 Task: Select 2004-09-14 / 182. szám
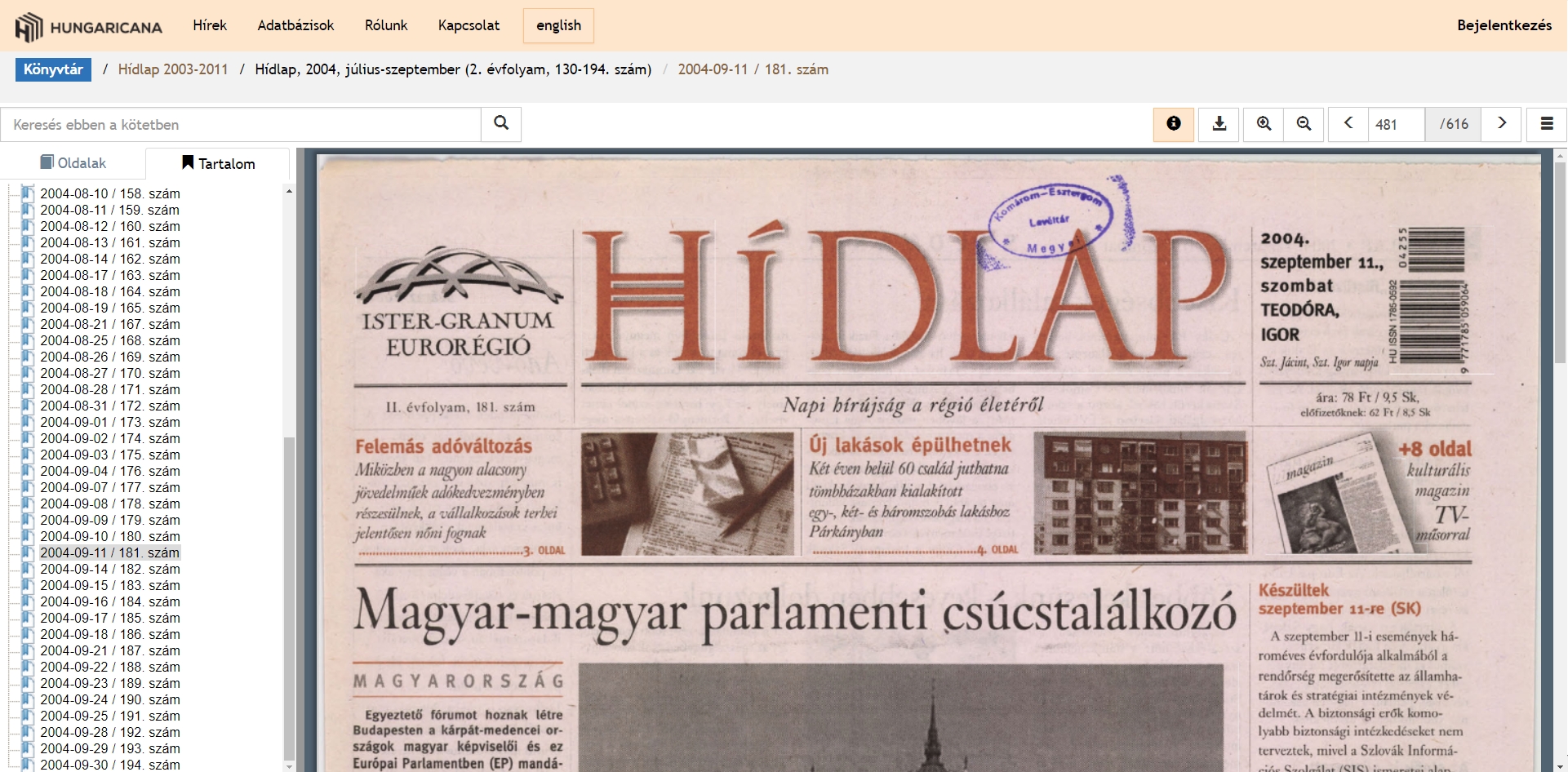click(110, 569)
